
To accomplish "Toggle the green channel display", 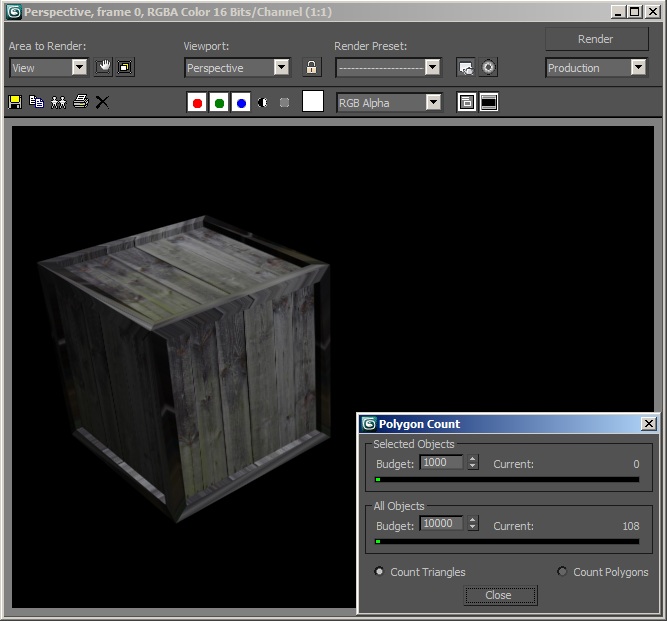I will pyautogui.click(x=219, y=103).
